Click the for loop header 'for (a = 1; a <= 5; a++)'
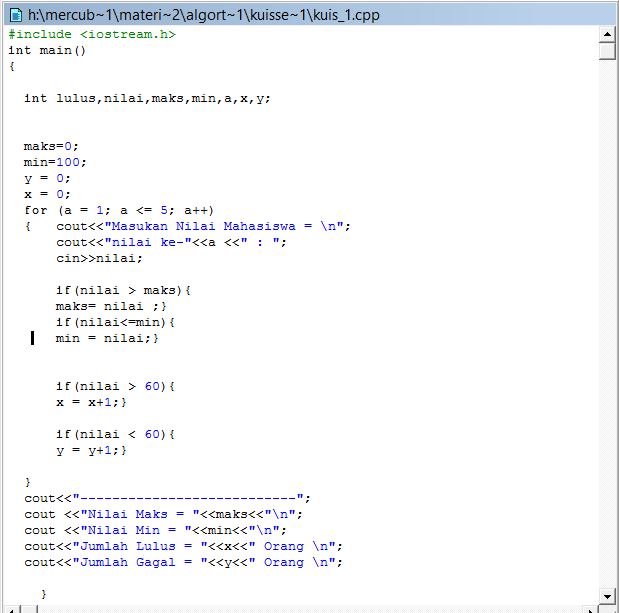This screenshot has height=613, width=619. pos(119,210)
